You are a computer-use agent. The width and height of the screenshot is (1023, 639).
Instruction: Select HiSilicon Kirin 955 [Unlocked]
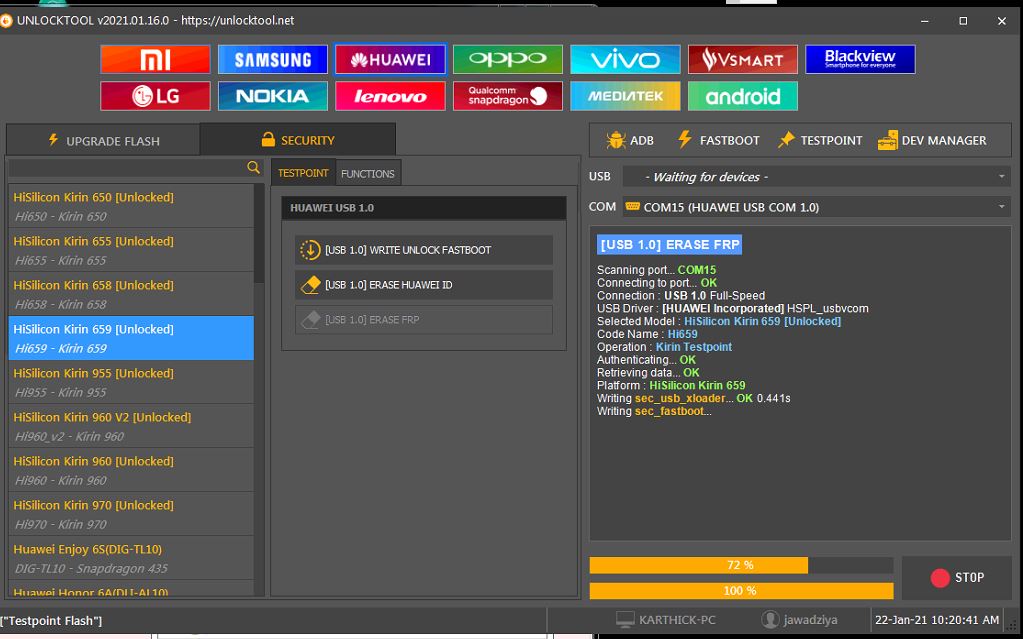coord(131,382)
